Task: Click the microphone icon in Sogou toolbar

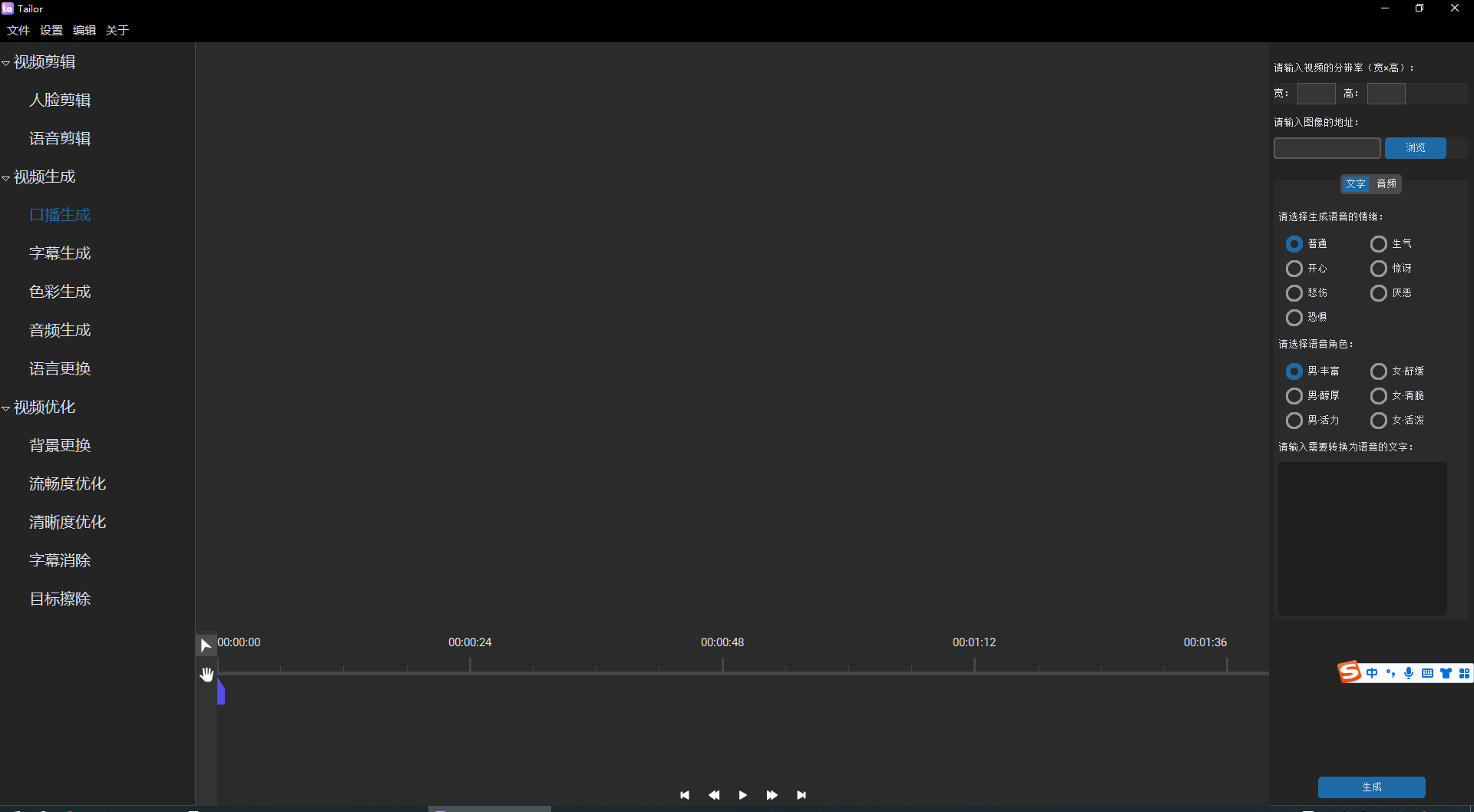Action: [1408, 673]
